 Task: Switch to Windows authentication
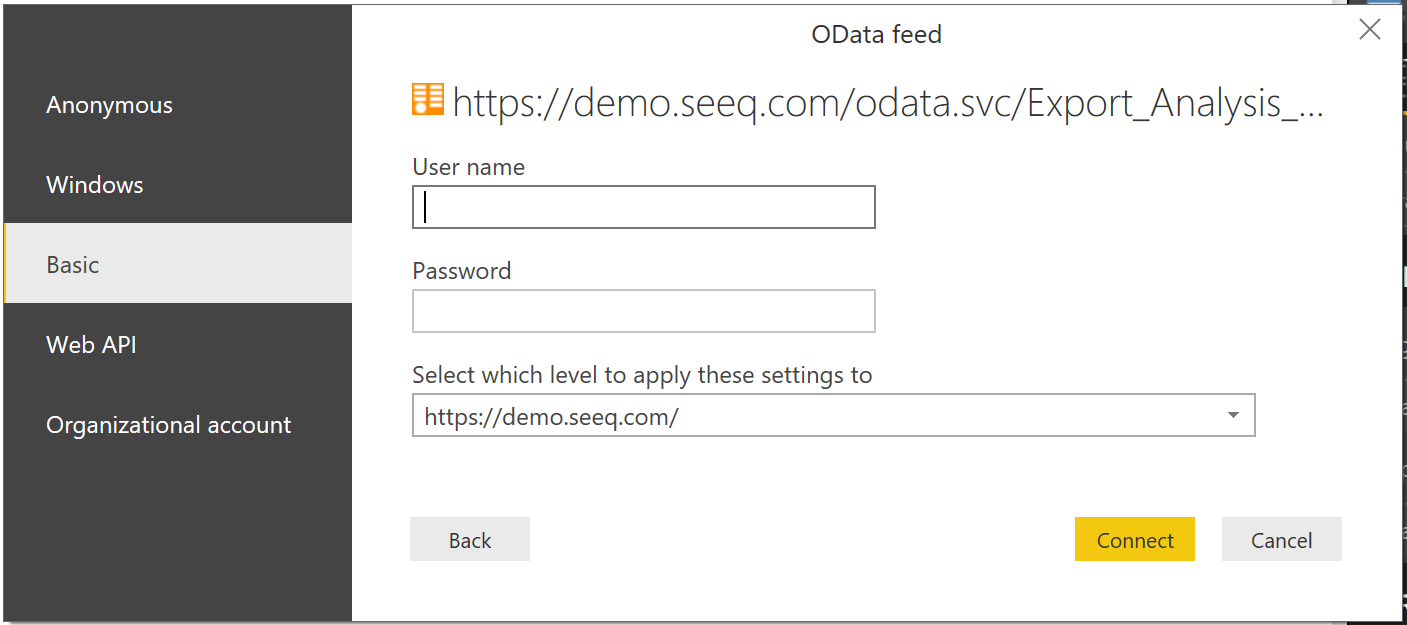click(95, 185)
